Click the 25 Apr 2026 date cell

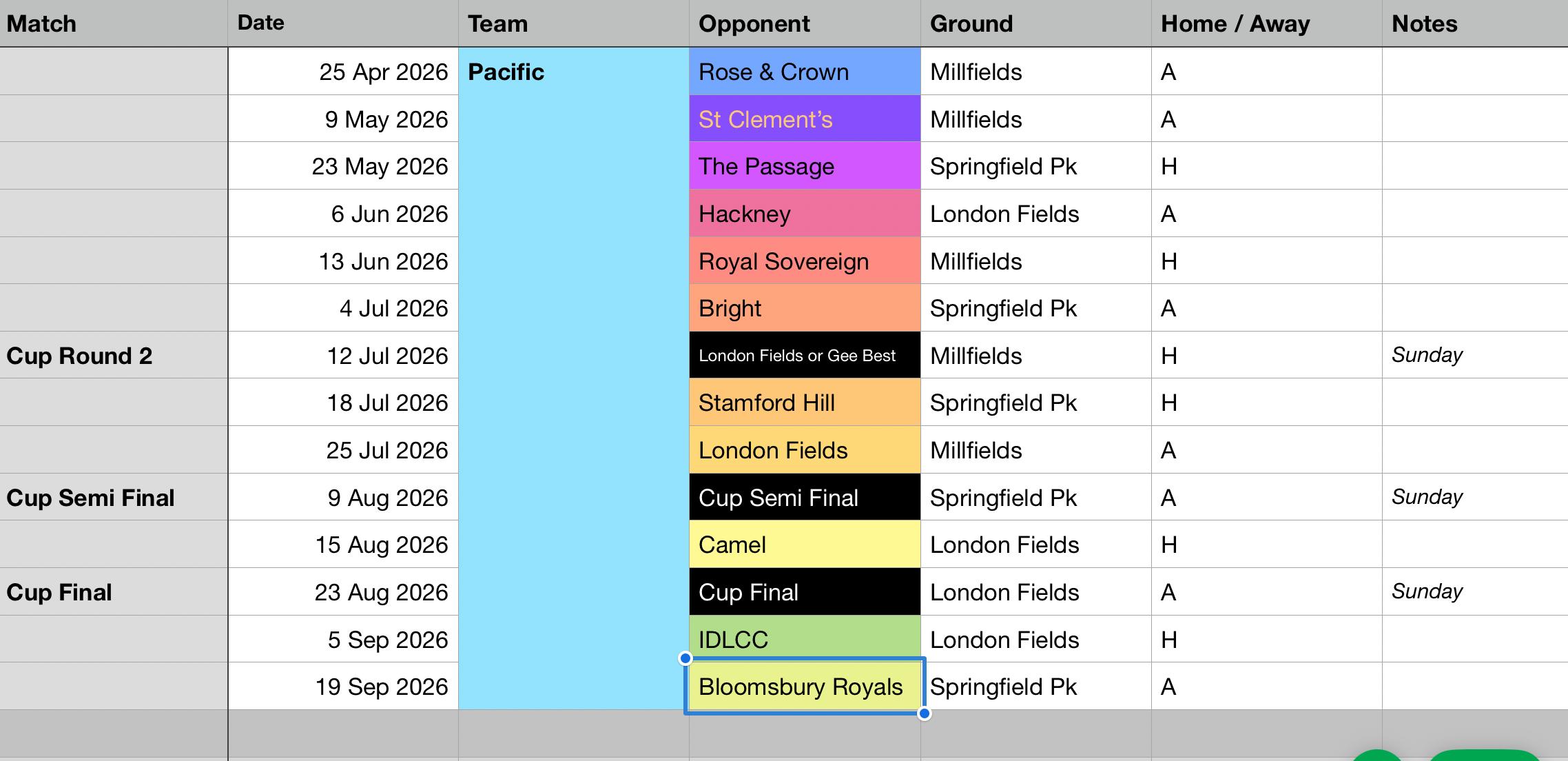[x=343, y=71]
